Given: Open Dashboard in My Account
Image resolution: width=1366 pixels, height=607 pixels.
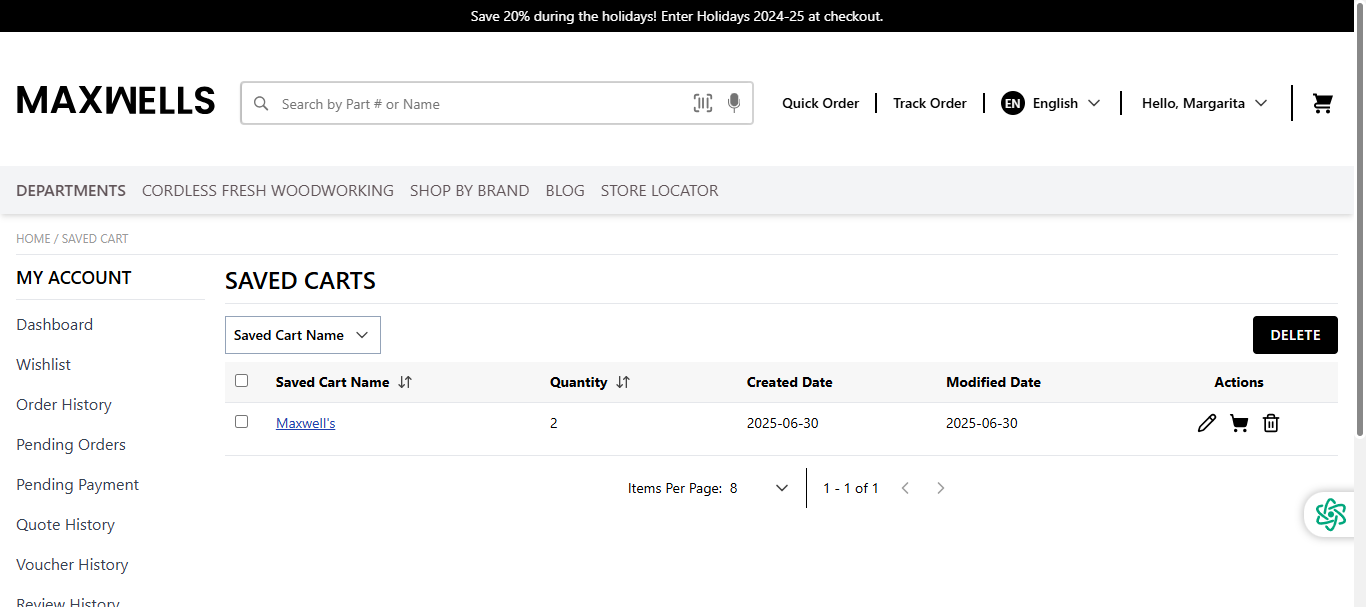Looking at the screenshot, I should click(55, 324).
